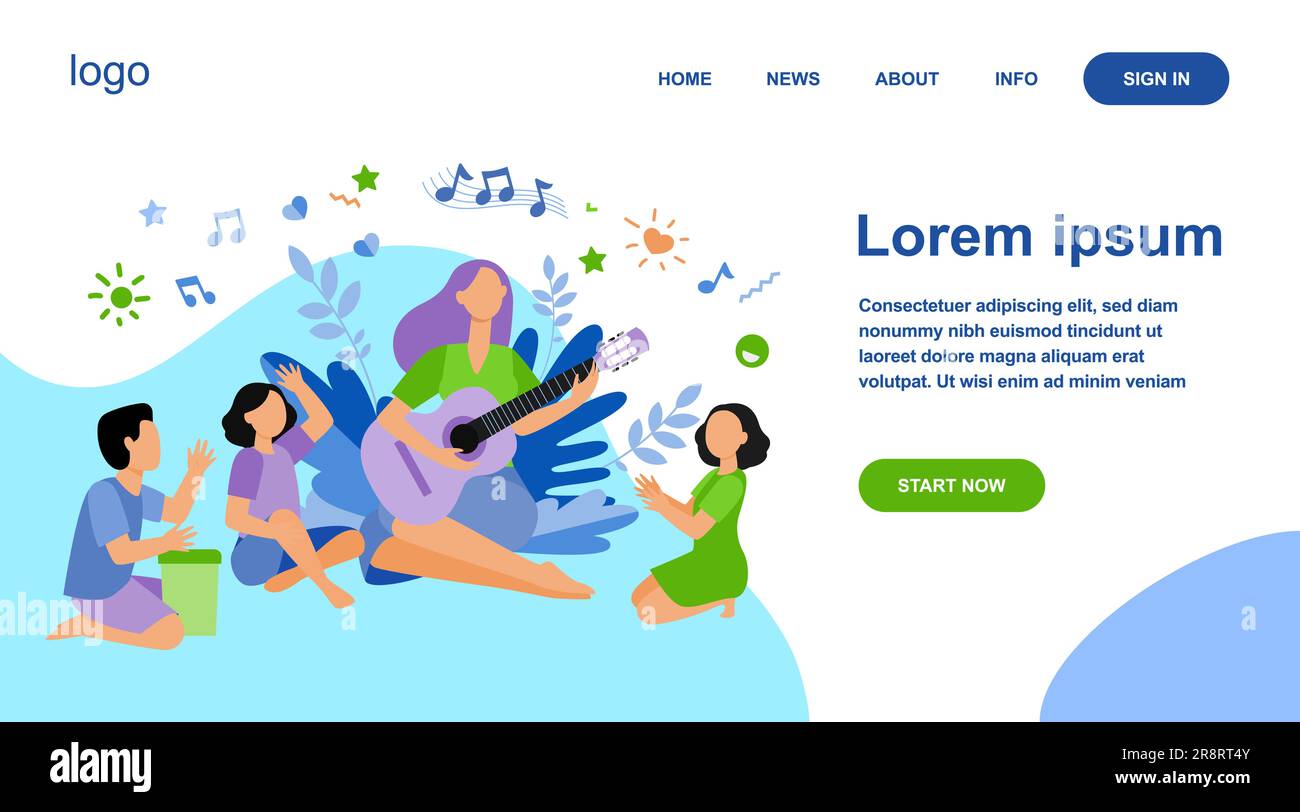The height and width of the screenshot is (812, 1300).
Task: Click the Lorem ipsum heading
Action: tap(1039, 237)
